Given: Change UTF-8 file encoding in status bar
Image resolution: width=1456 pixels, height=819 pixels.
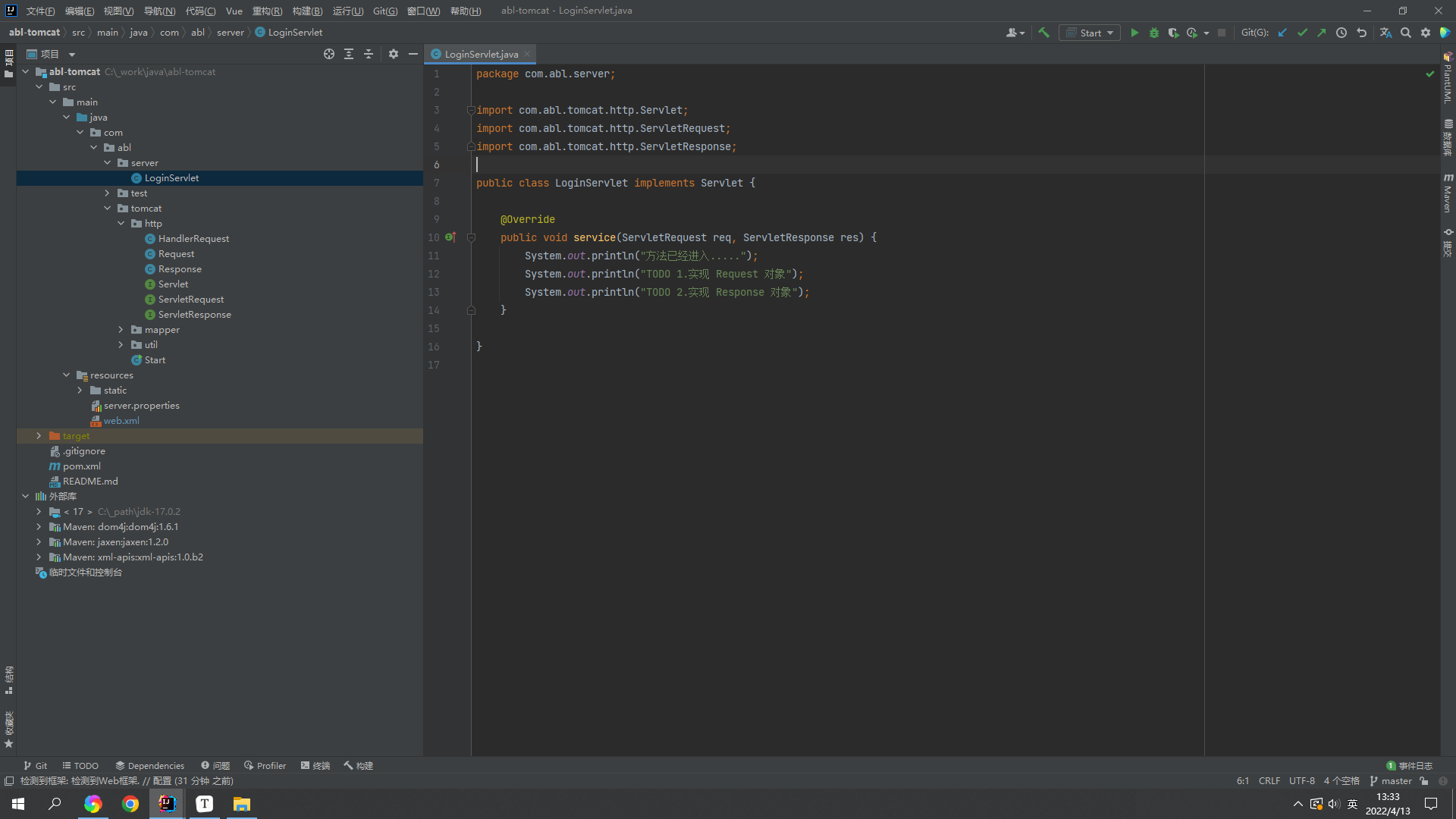Looking at the screenshot, I should 1302,780.
